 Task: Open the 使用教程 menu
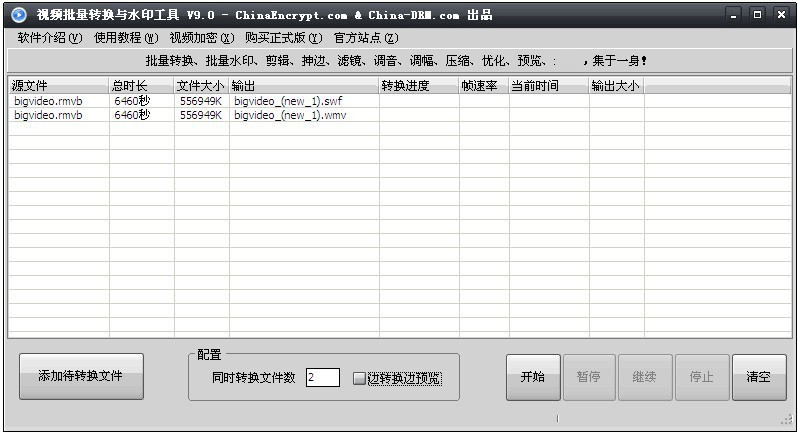[x=126, y=38]
